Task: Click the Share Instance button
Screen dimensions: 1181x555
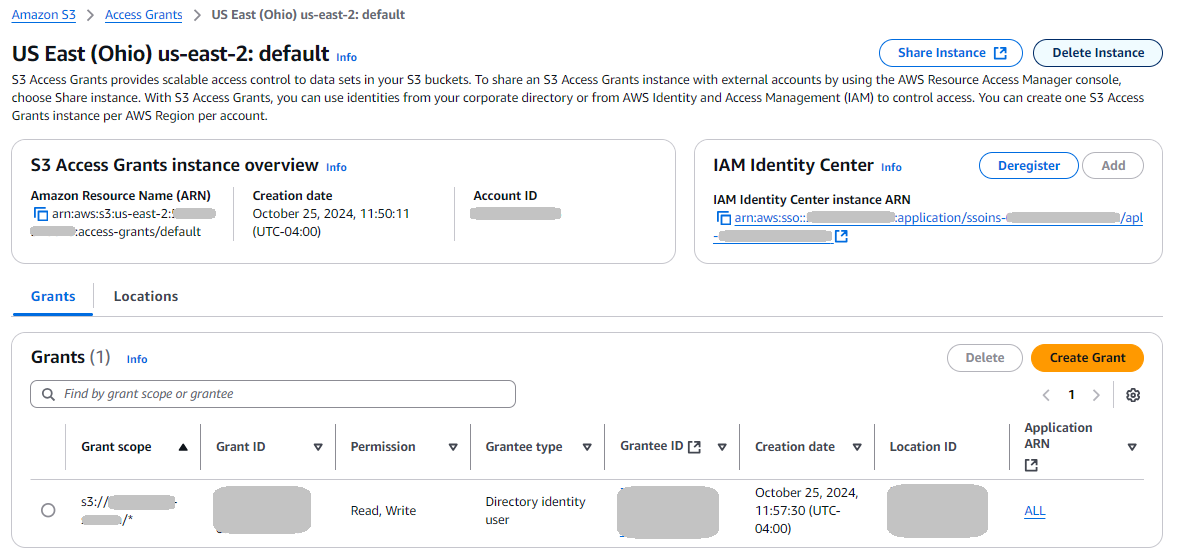Action: 950,53
